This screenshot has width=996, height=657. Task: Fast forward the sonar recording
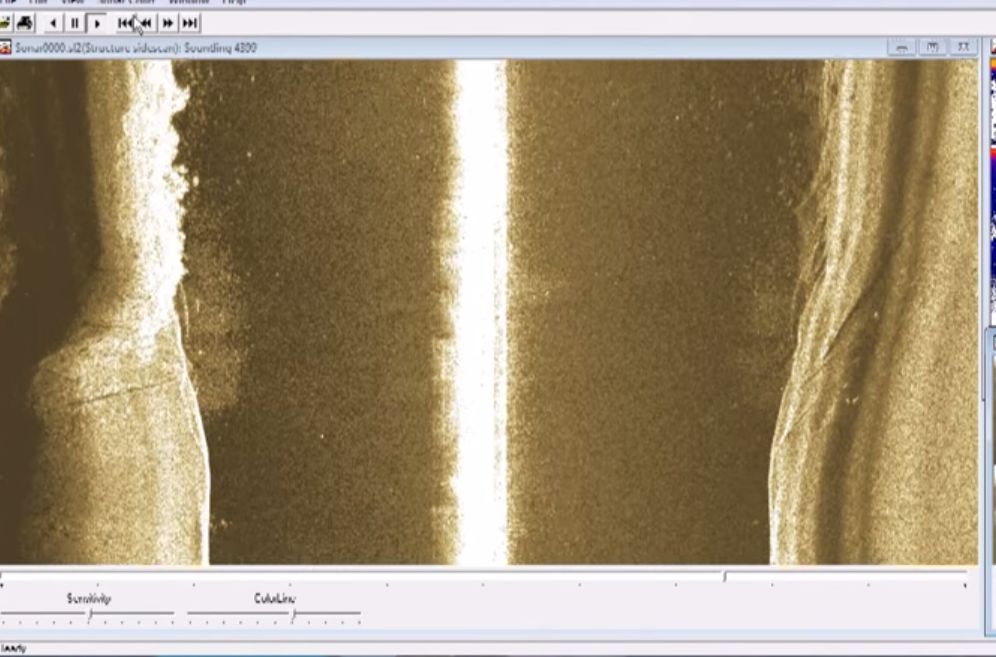168,23
